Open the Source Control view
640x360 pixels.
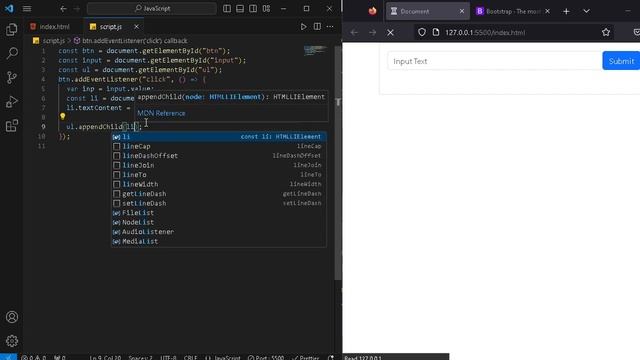(12, 77)
